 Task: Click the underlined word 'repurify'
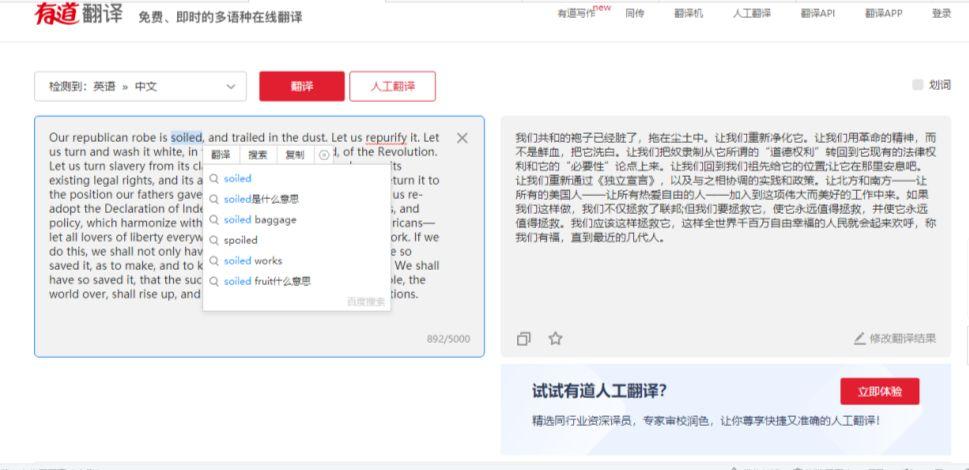[x=386, y=138]
